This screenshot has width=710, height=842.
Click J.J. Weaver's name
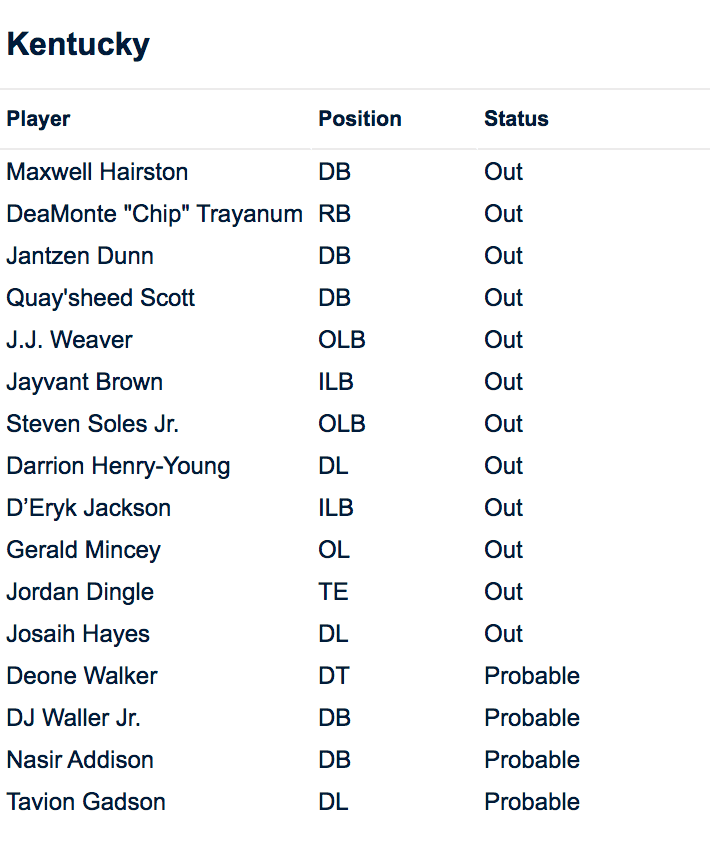[x=69, y=340]
